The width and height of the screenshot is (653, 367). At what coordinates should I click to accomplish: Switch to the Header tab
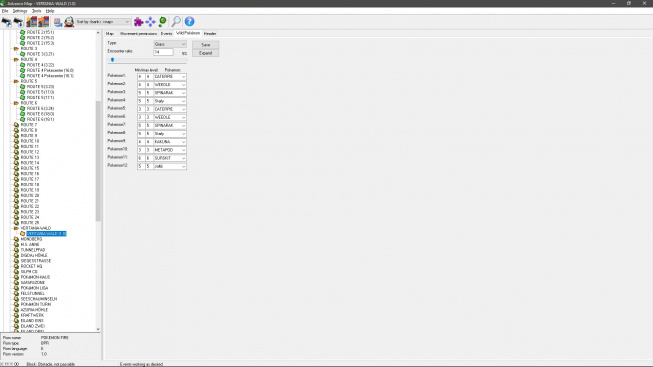pos(210,33)
